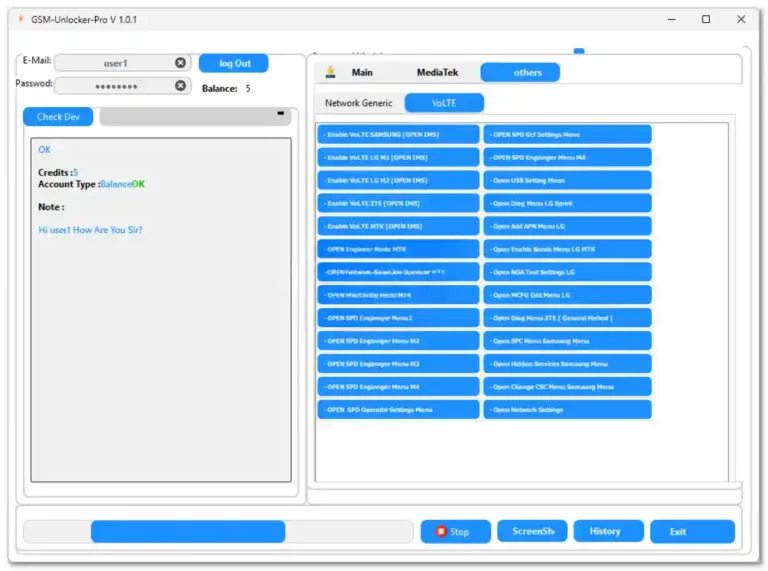Click the 'Note :' label in log
The image size is (768, 571).
(x=51, y=207)
